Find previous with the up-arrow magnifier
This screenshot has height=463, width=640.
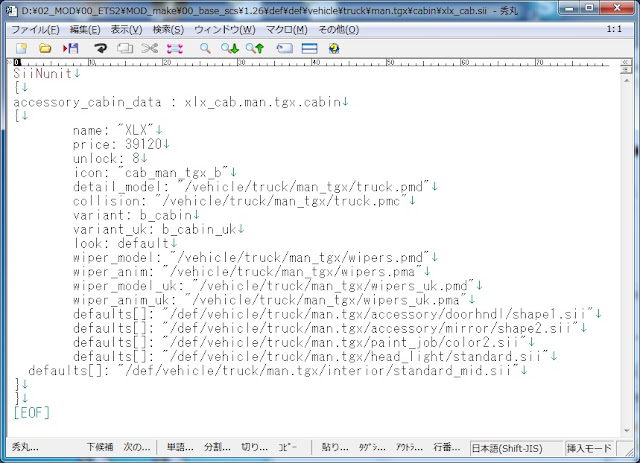coord(255,49)
